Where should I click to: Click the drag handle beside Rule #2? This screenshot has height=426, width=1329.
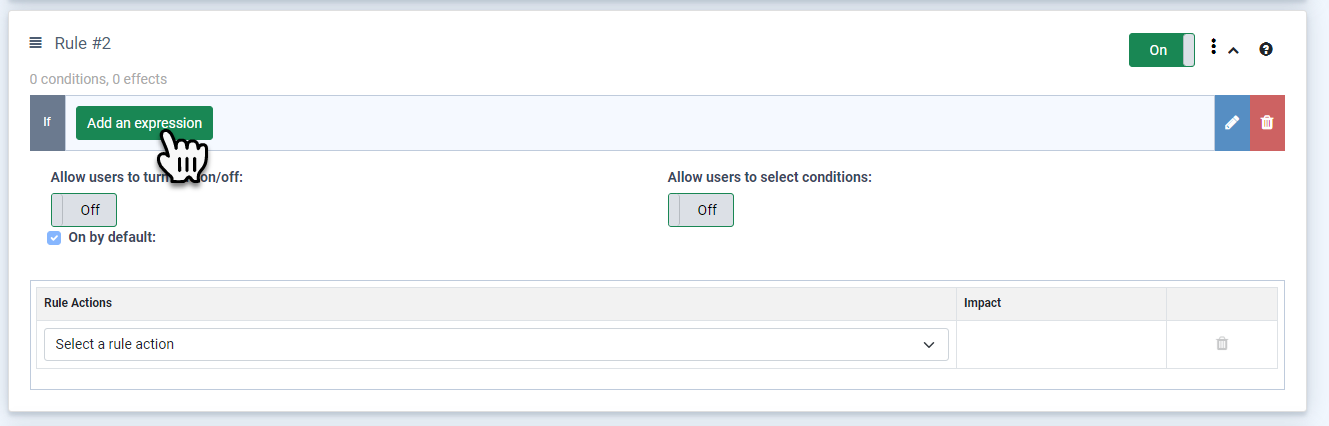click(x=36, y=43)
